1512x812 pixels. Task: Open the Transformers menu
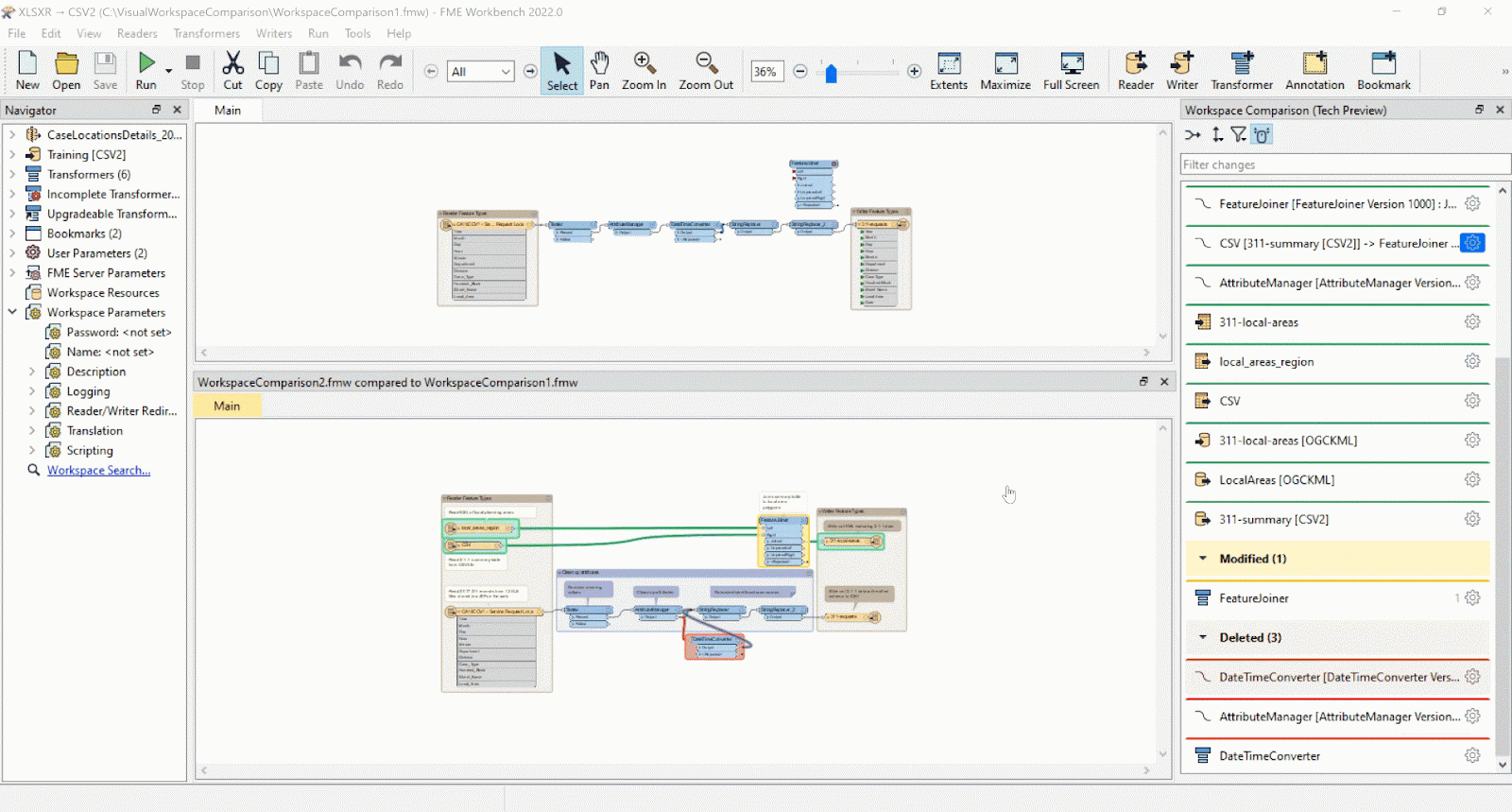click(206, 33)
